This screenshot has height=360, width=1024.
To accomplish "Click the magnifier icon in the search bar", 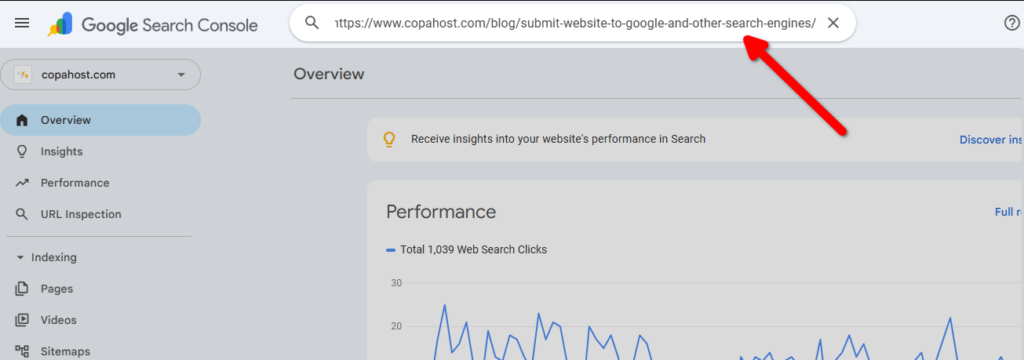I will coord(312,23).
